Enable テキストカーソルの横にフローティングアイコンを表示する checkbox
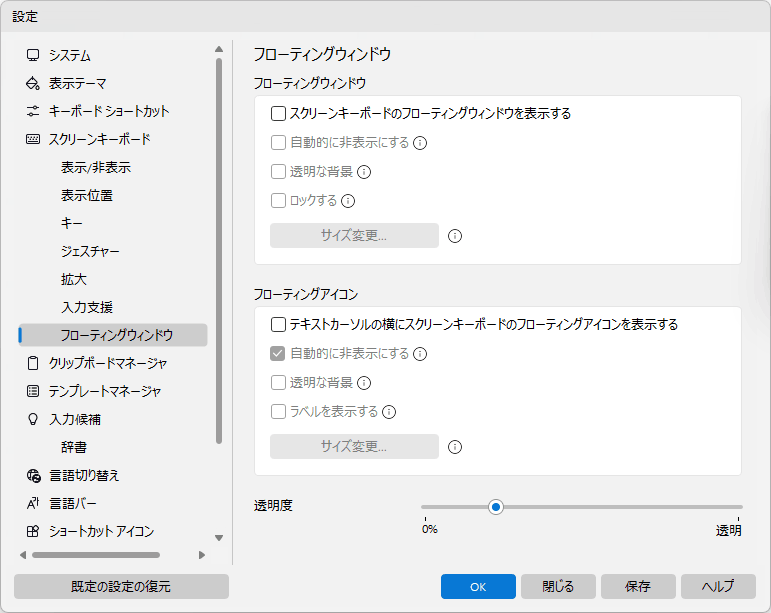Screen dimensions: 771x613 coord(278,324)
